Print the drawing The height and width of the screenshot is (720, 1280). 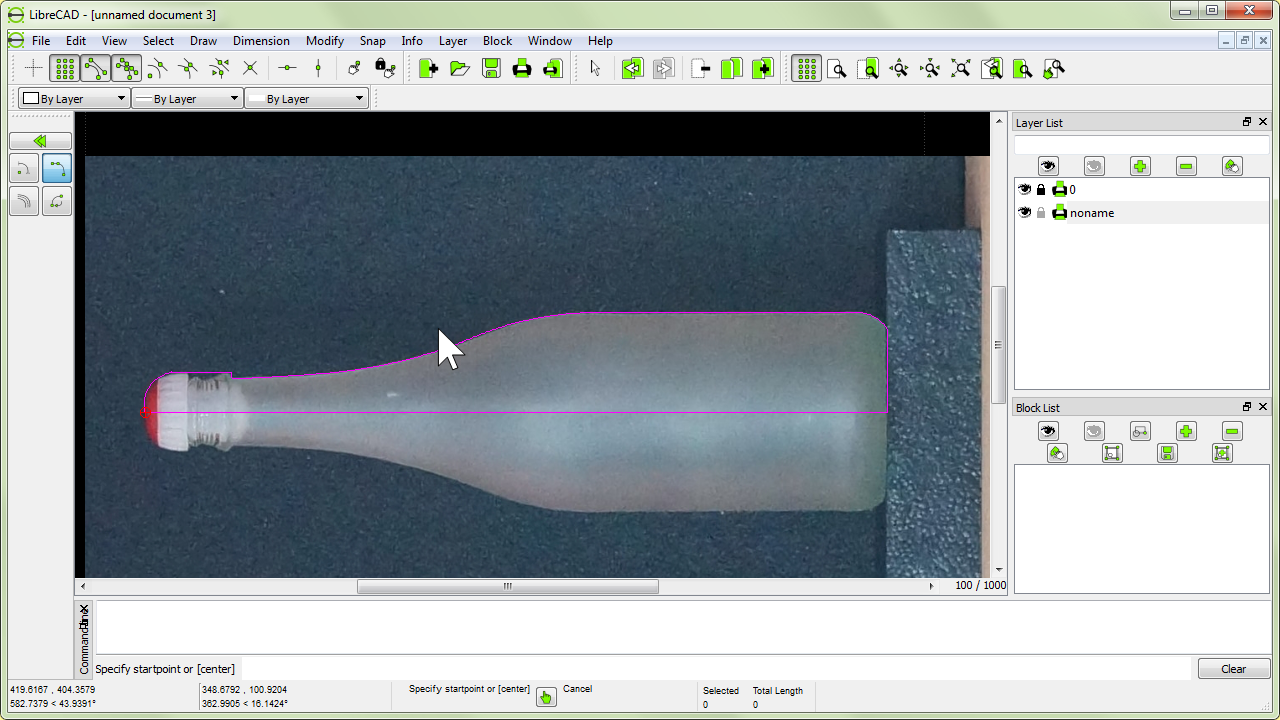click(522, 68)
